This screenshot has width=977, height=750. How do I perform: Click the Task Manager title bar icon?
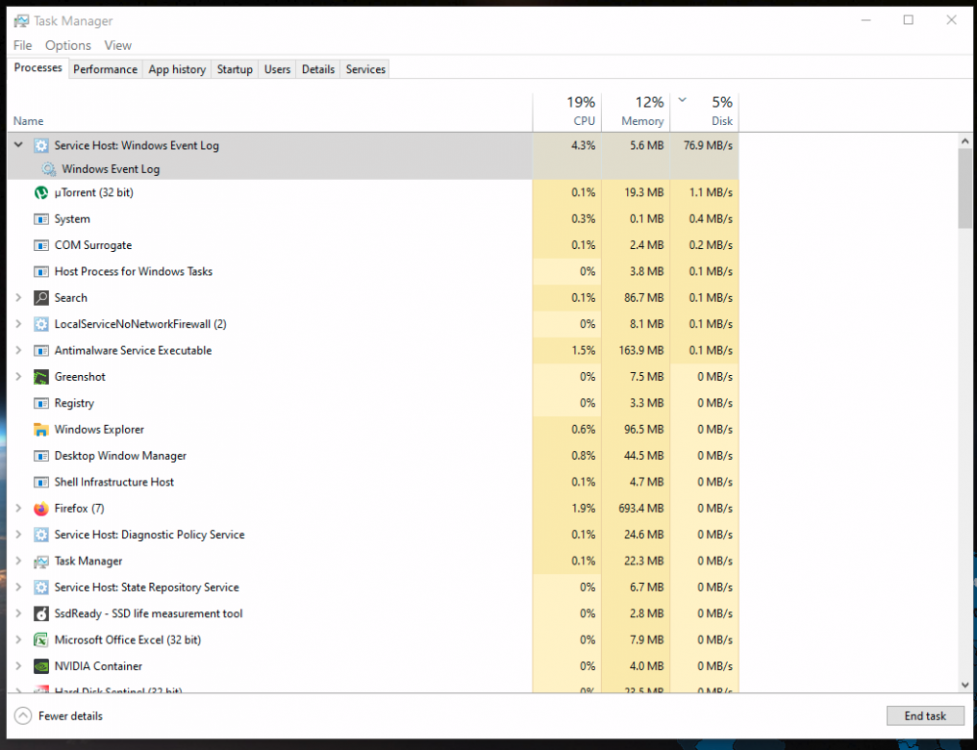pos(21,21)
